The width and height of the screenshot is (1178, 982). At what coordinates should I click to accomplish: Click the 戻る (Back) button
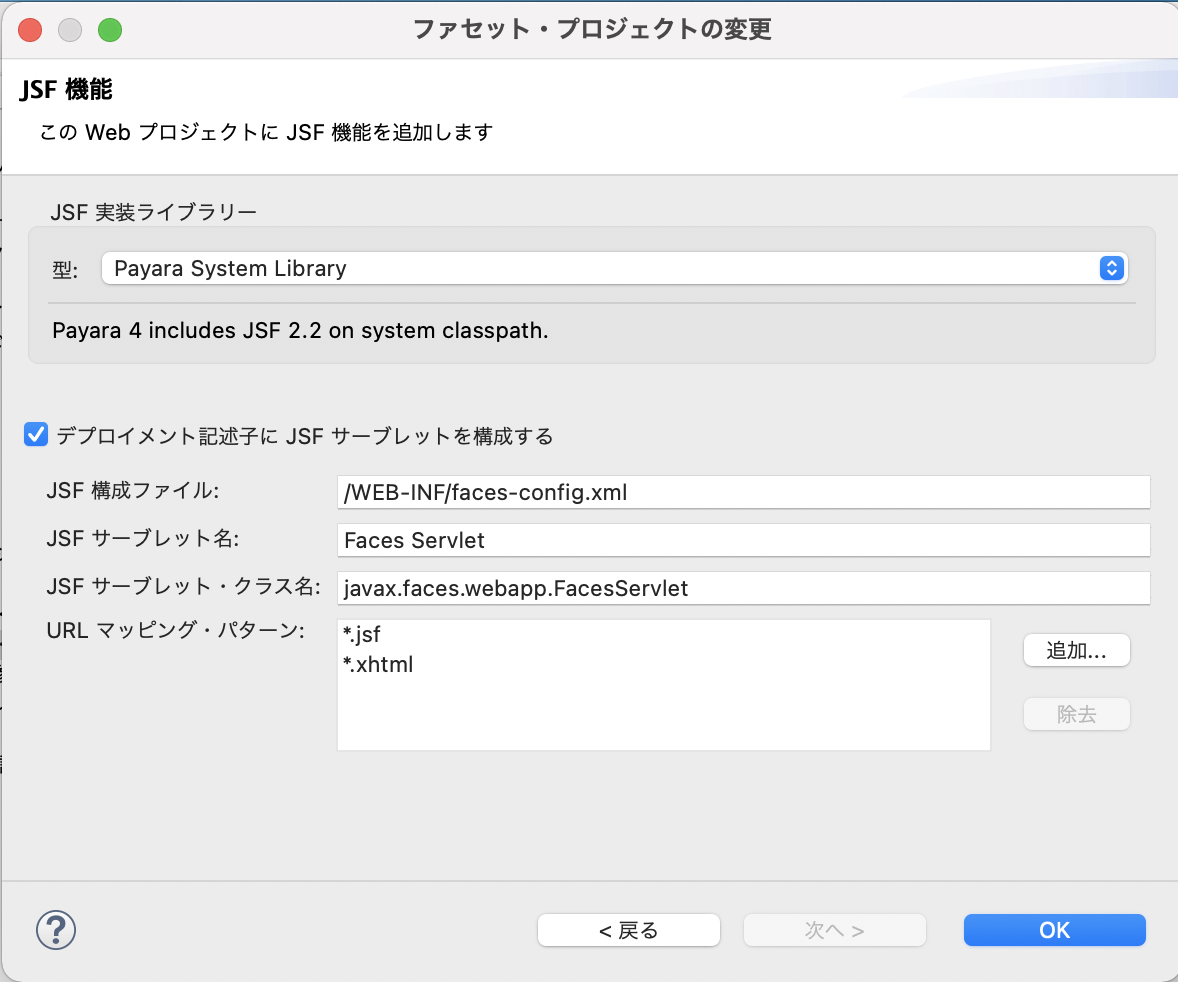tap(628, 930)
